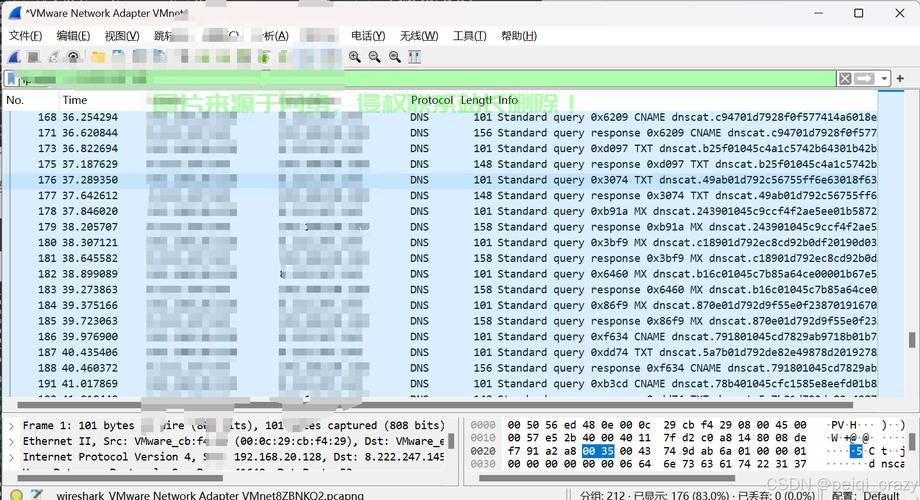Select packet 171 response 0x6209 row
The height and width of the screenshot is (500, 920).
(x=440, y=133)
